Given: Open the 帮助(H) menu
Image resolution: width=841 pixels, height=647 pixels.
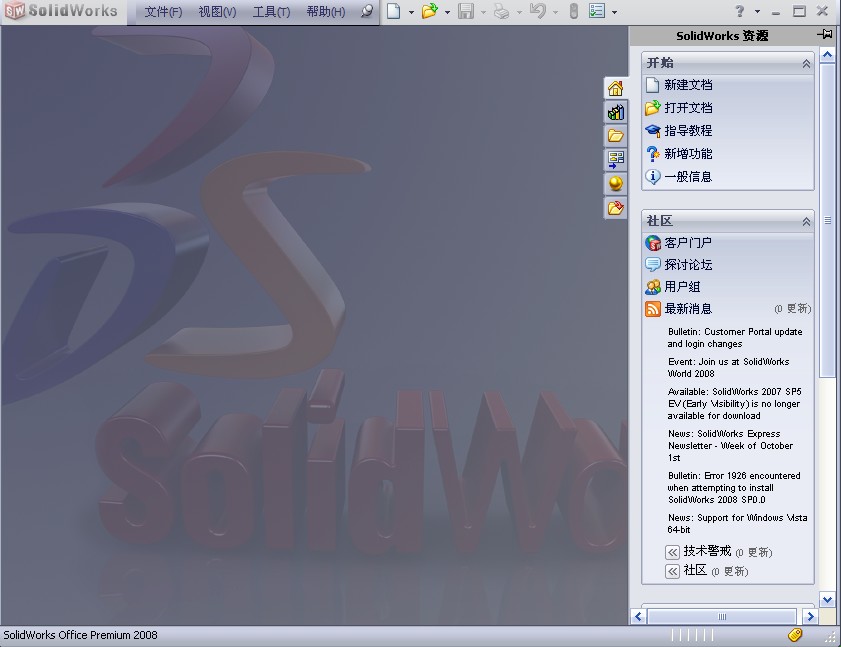Looking at the screenshot, I should click(x=326, y=11).
